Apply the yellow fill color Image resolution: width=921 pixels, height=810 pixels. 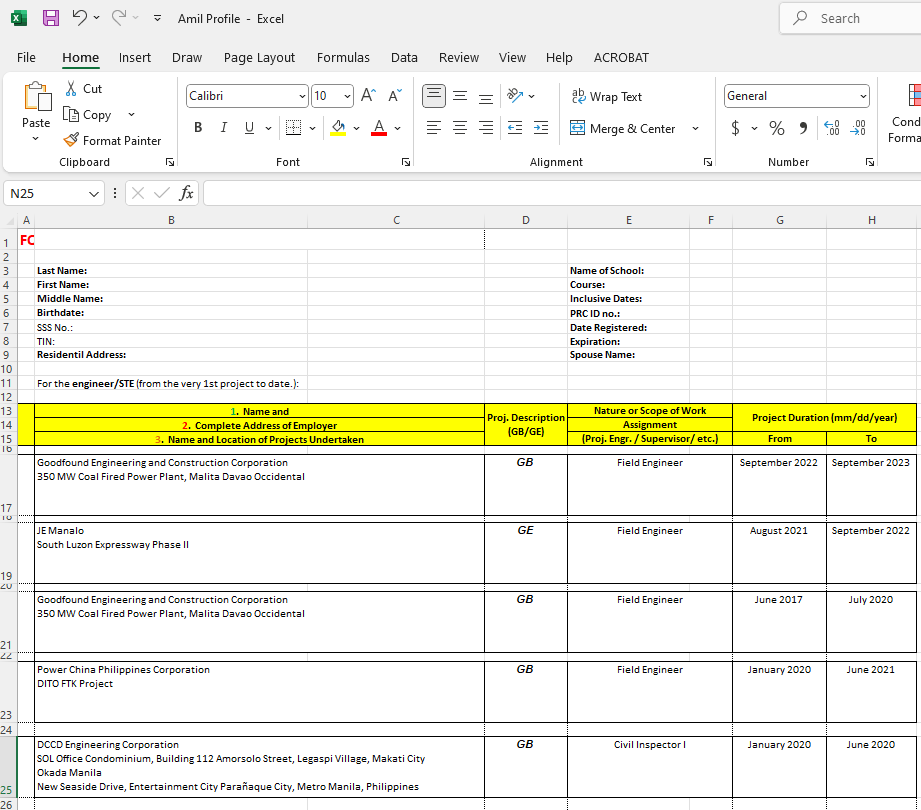[x=338, y=128]
